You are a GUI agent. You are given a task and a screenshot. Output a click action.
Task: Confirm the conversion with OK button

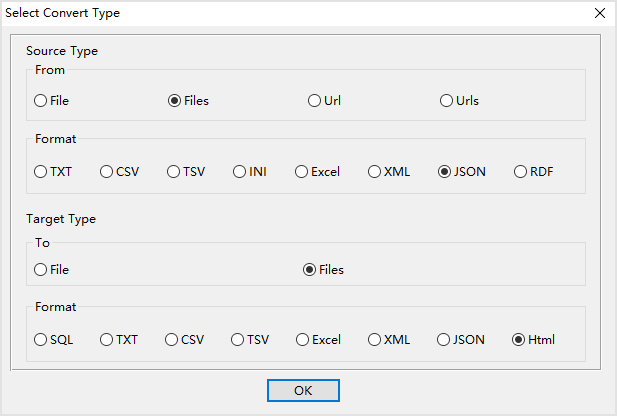303,390
